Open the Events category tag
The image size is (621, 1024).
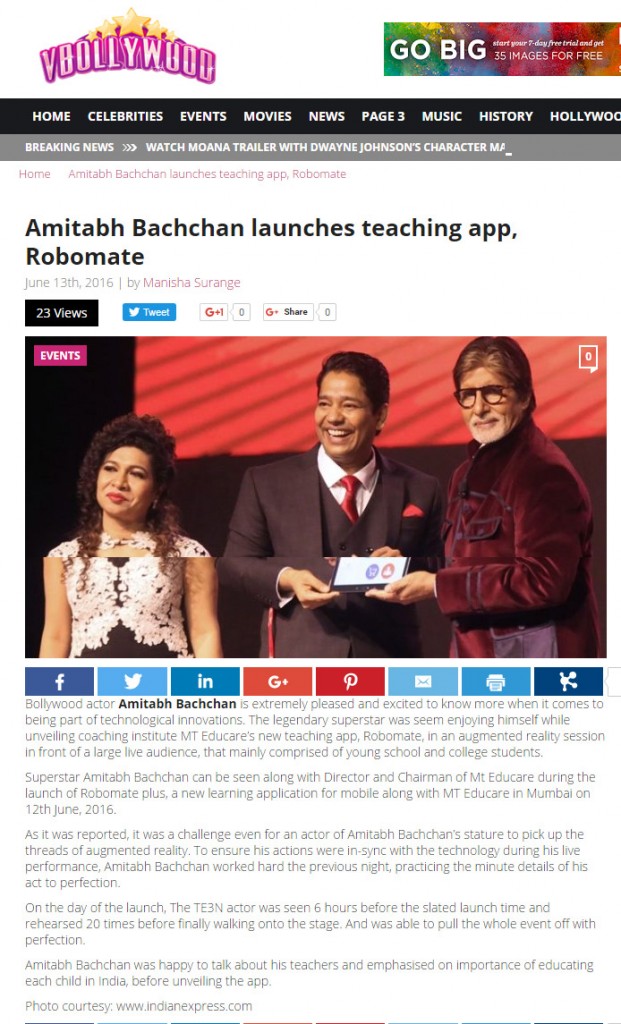60,356
